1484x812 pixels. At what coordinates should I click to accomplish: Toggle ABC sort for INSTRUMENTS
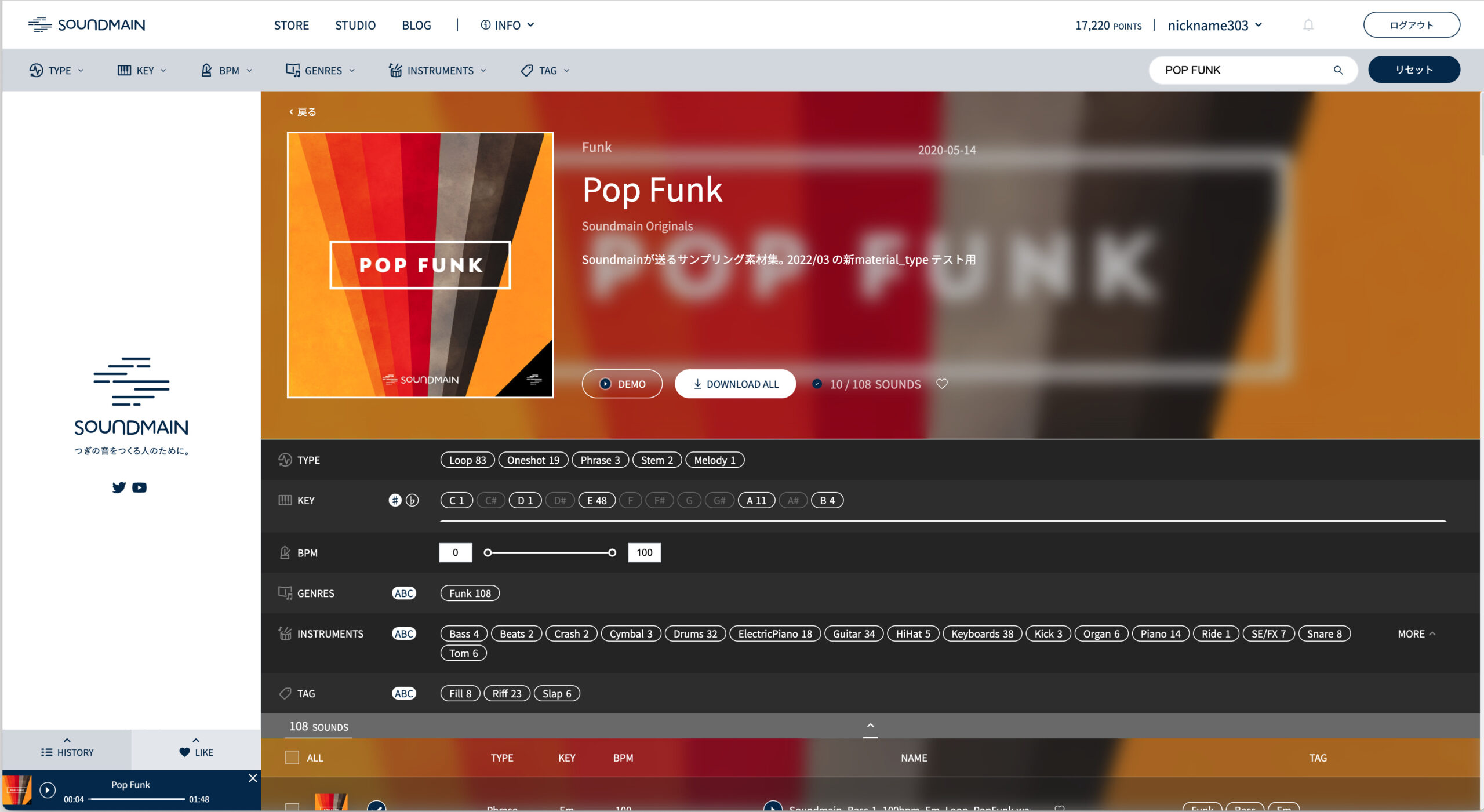404,633
